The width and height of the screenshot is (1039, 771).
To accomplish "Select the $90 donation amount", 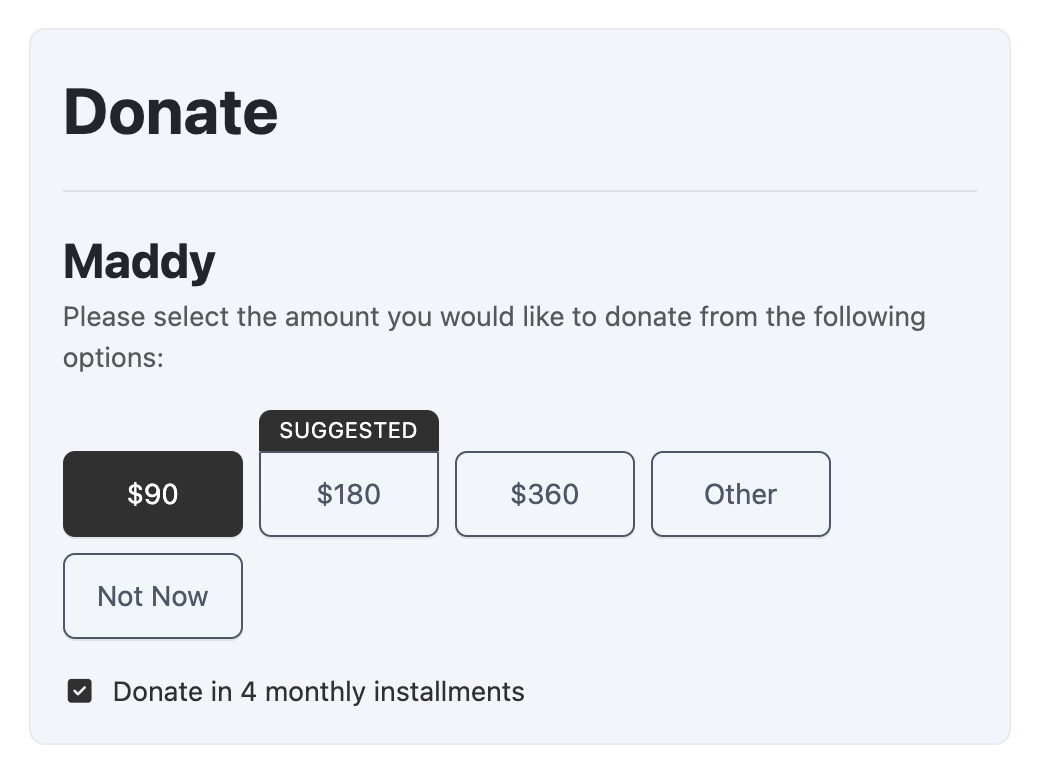I will 153,494.
